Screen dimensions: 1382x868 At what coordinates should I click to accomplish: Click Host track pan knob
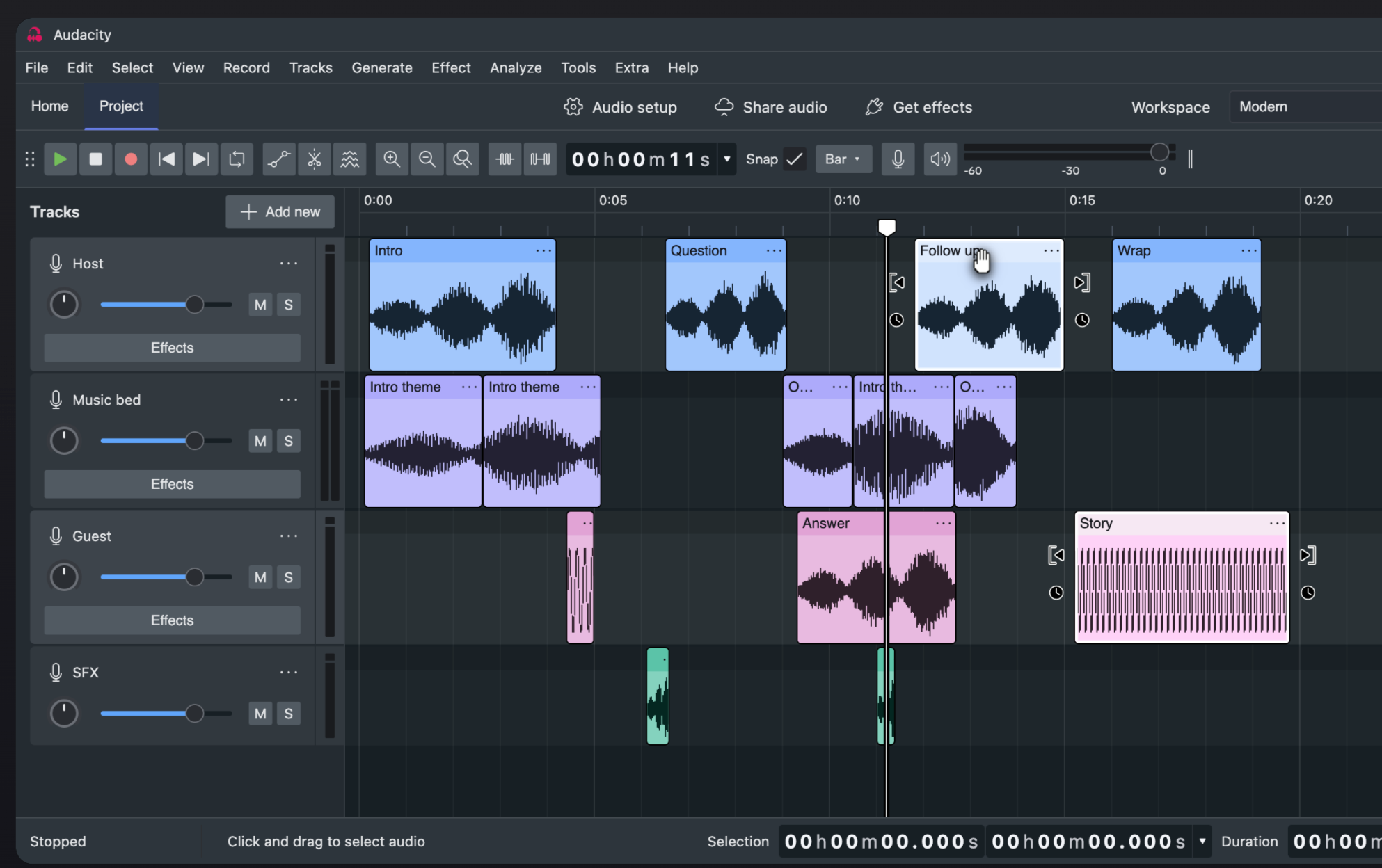(x=64, y=305)
